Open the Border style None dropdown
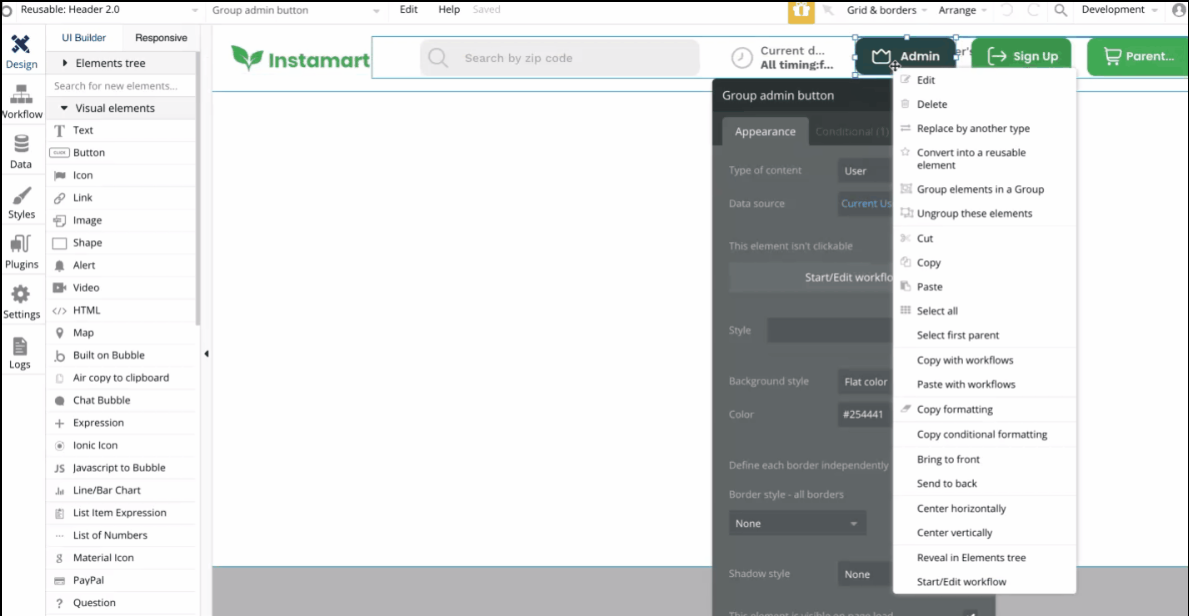The width and height of the screenshot is (1189, 616). tap(797, 523)
